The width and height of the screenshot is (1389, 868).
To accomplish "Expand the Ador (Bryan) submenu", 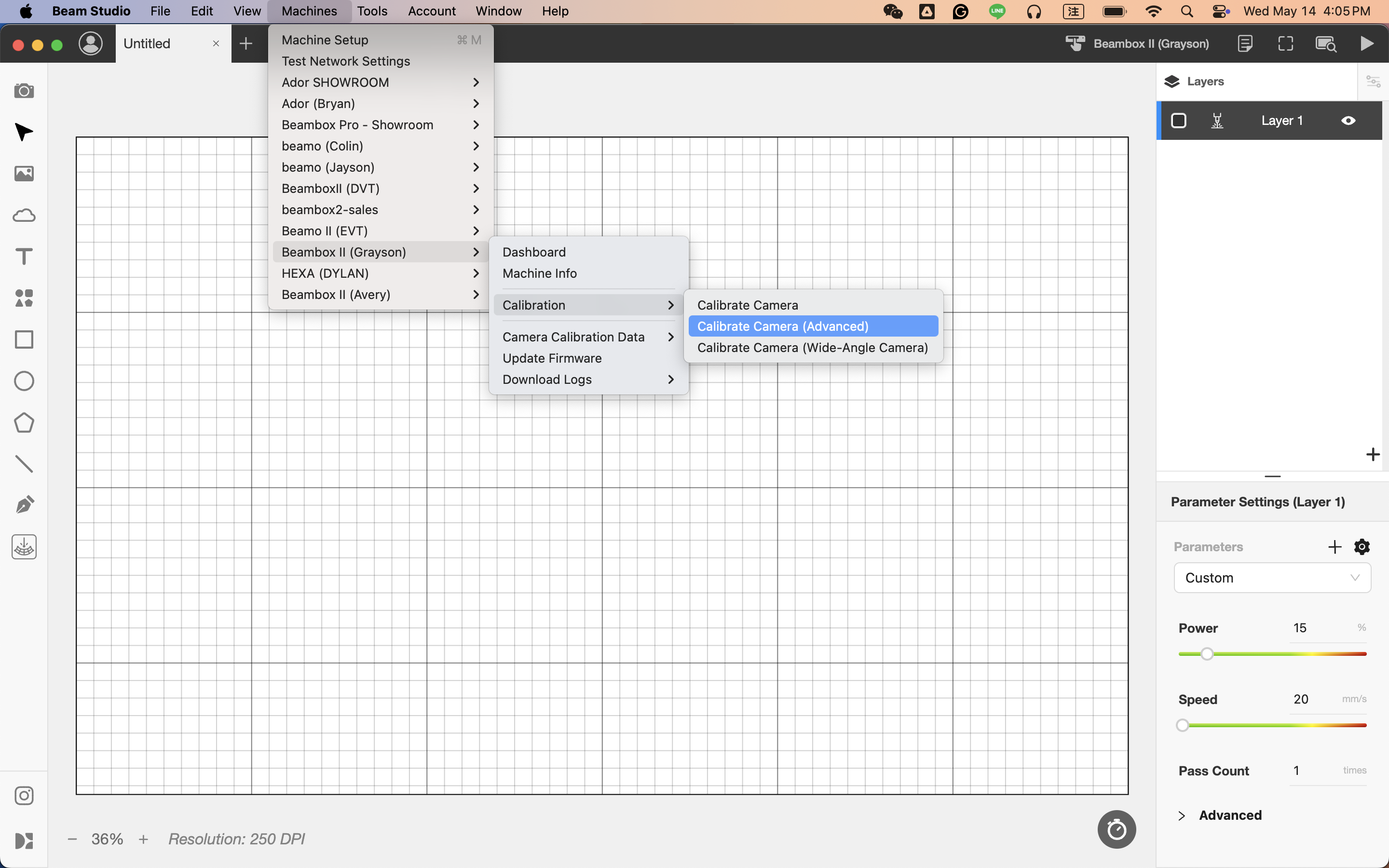I will pos(380,103).
